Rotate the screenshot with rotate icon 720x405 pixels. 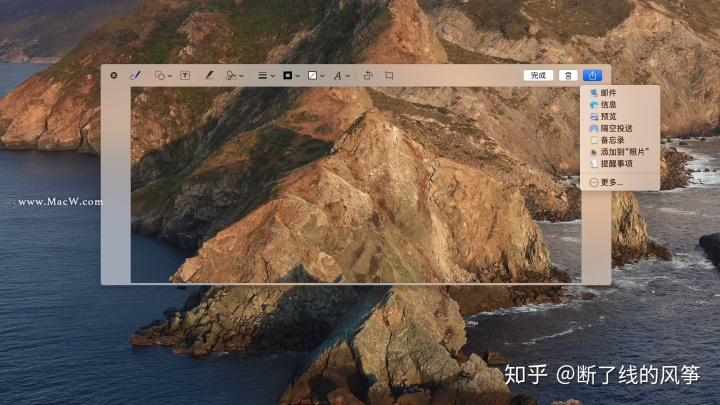coord(368,75)
